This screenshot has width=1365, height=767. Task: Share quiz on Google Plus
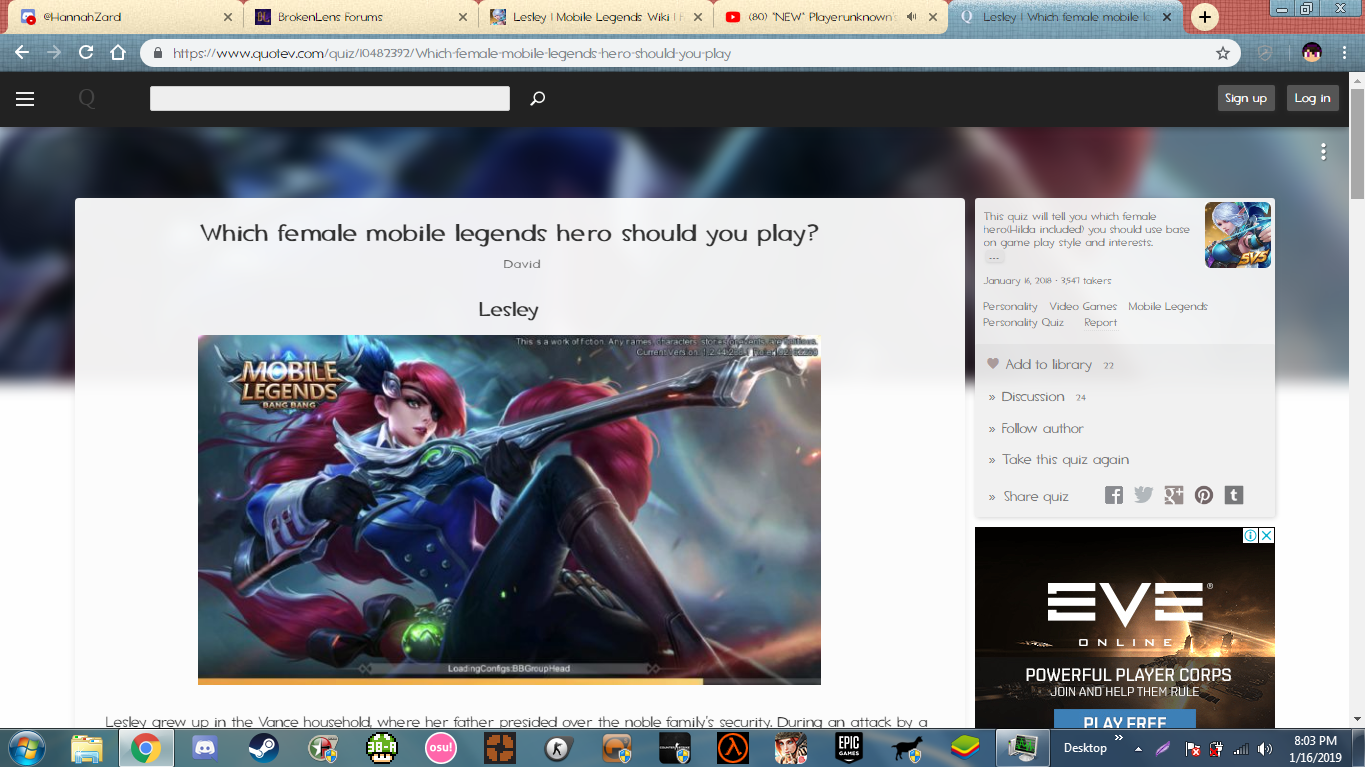coord(1173,495)
